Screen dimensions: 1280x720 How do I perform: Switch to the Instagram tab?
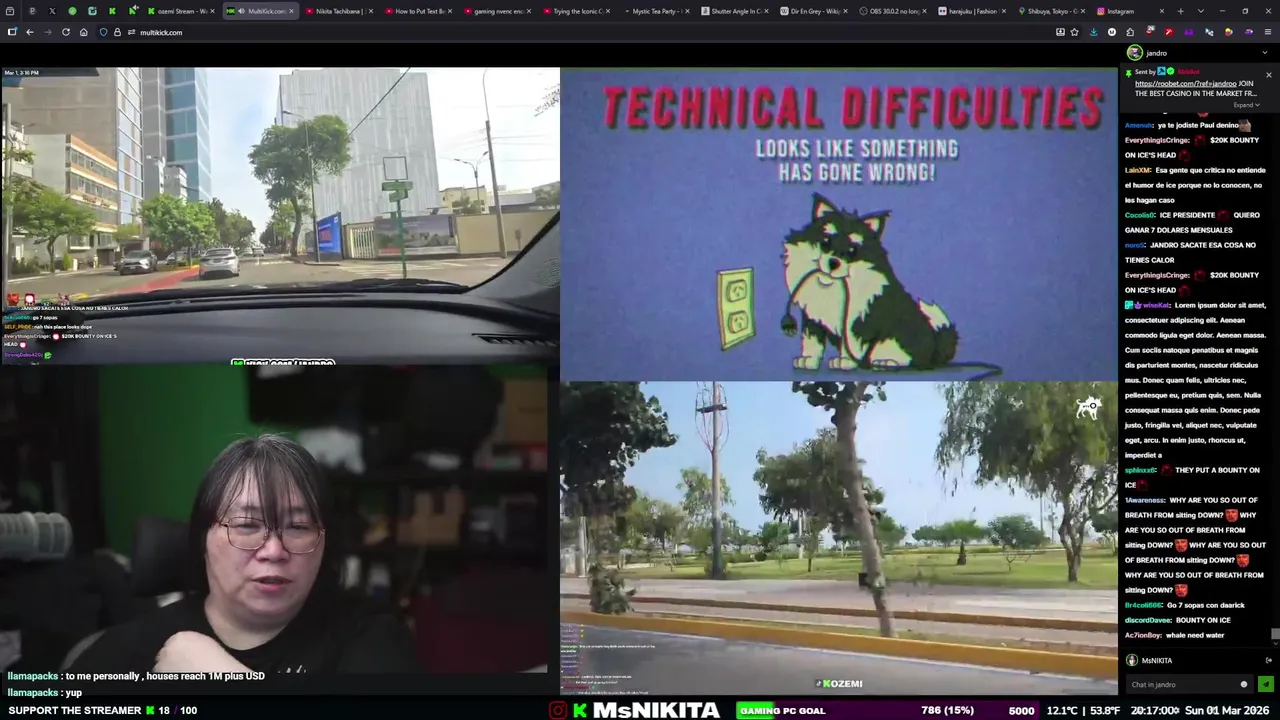[x=1129, y=11]
